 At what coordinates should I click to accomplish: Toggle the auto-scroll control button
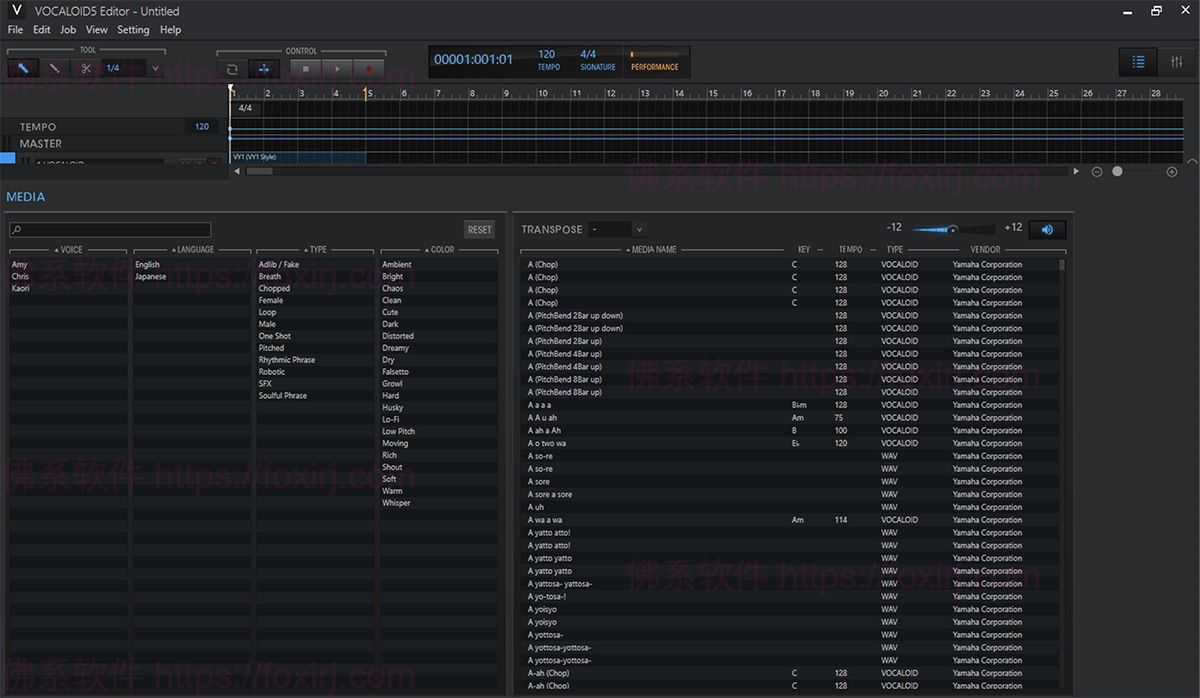click(x=264, y=69)
